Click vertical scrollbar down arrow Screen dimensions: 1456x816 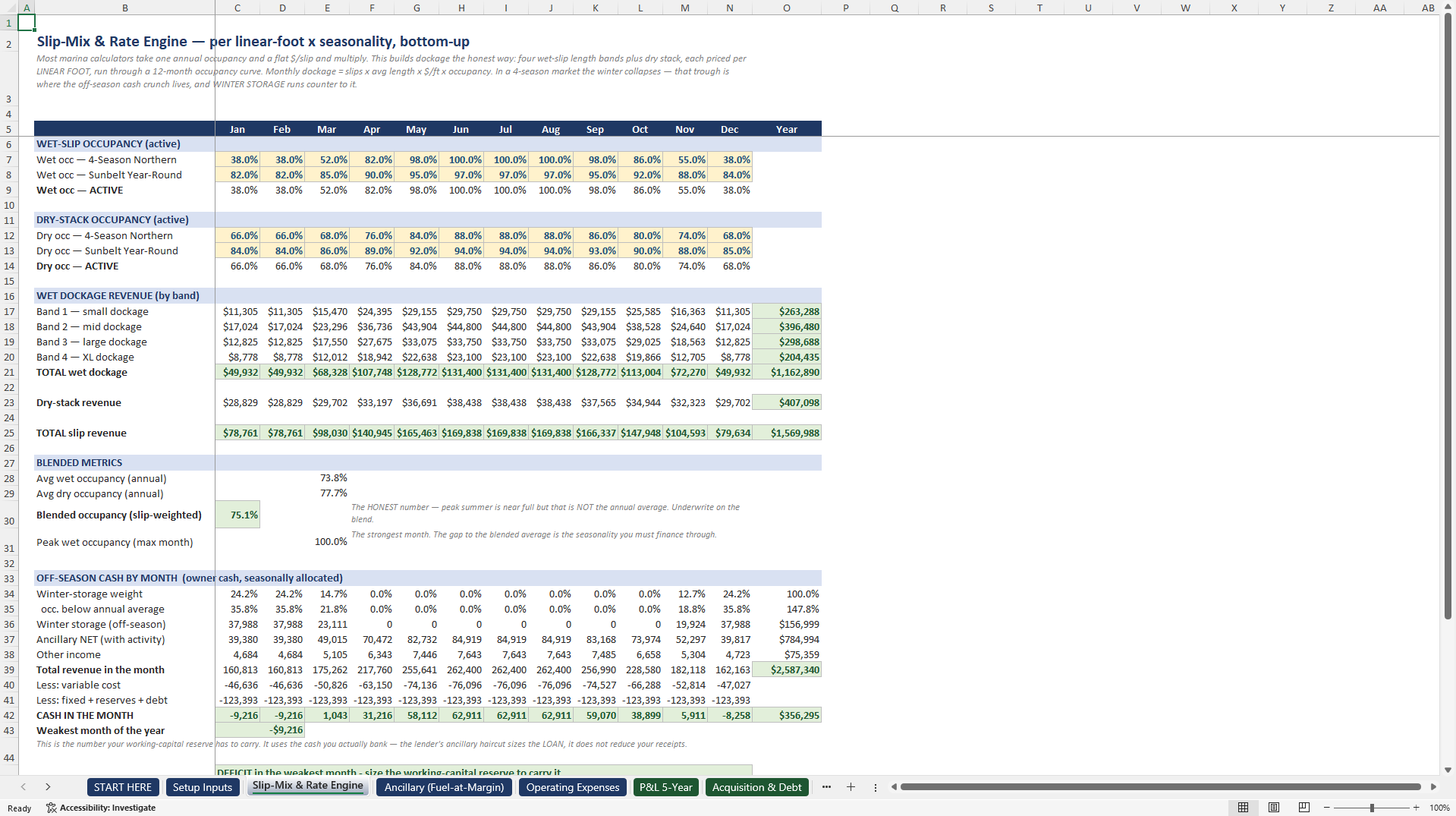click(x=1448, y=770)
